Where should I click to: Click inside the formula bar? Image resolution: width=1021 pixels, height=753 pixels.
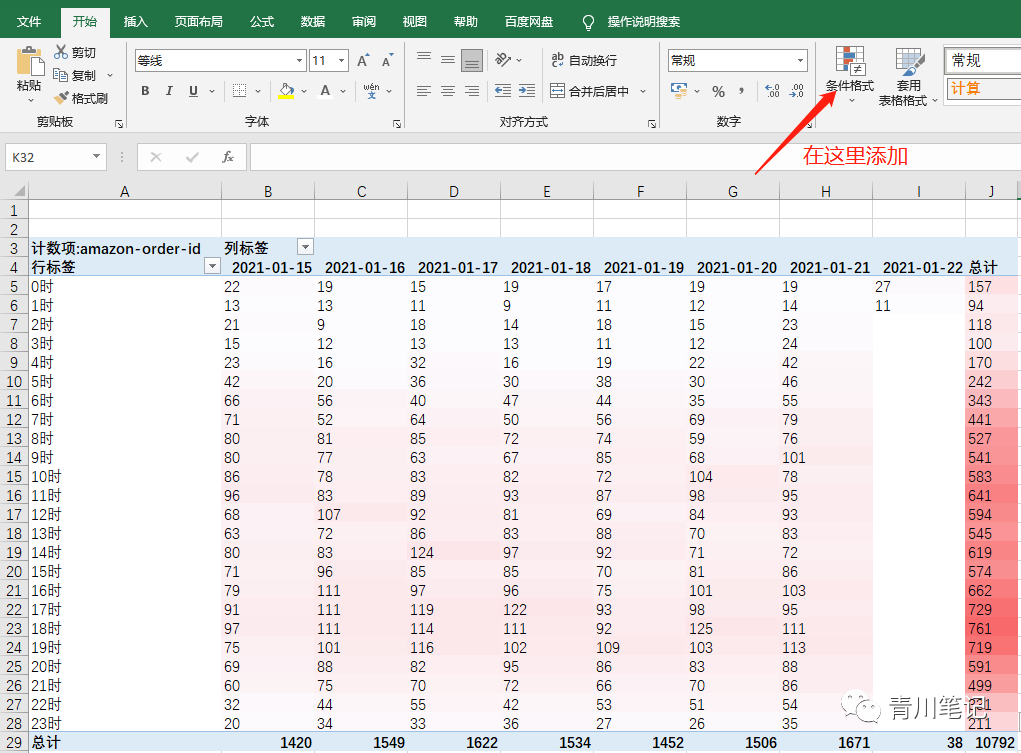(x=635, y=157)
